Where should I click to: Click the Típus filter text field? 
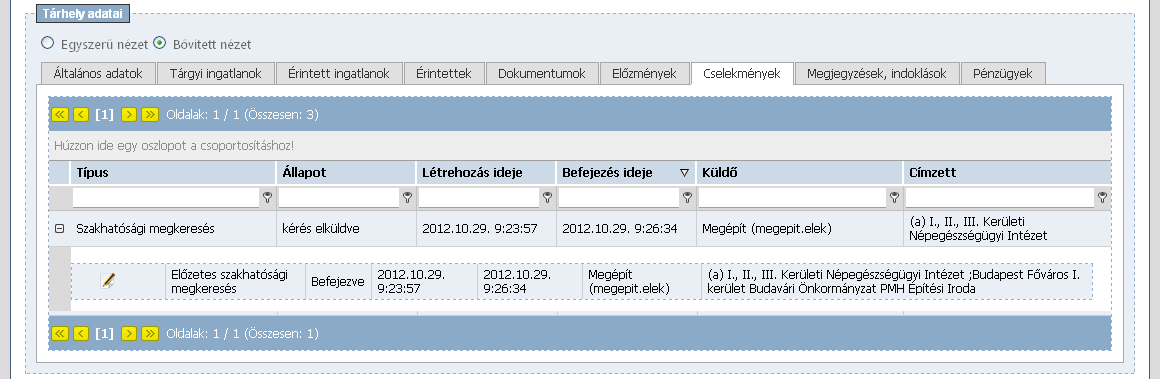coord(166,198)
